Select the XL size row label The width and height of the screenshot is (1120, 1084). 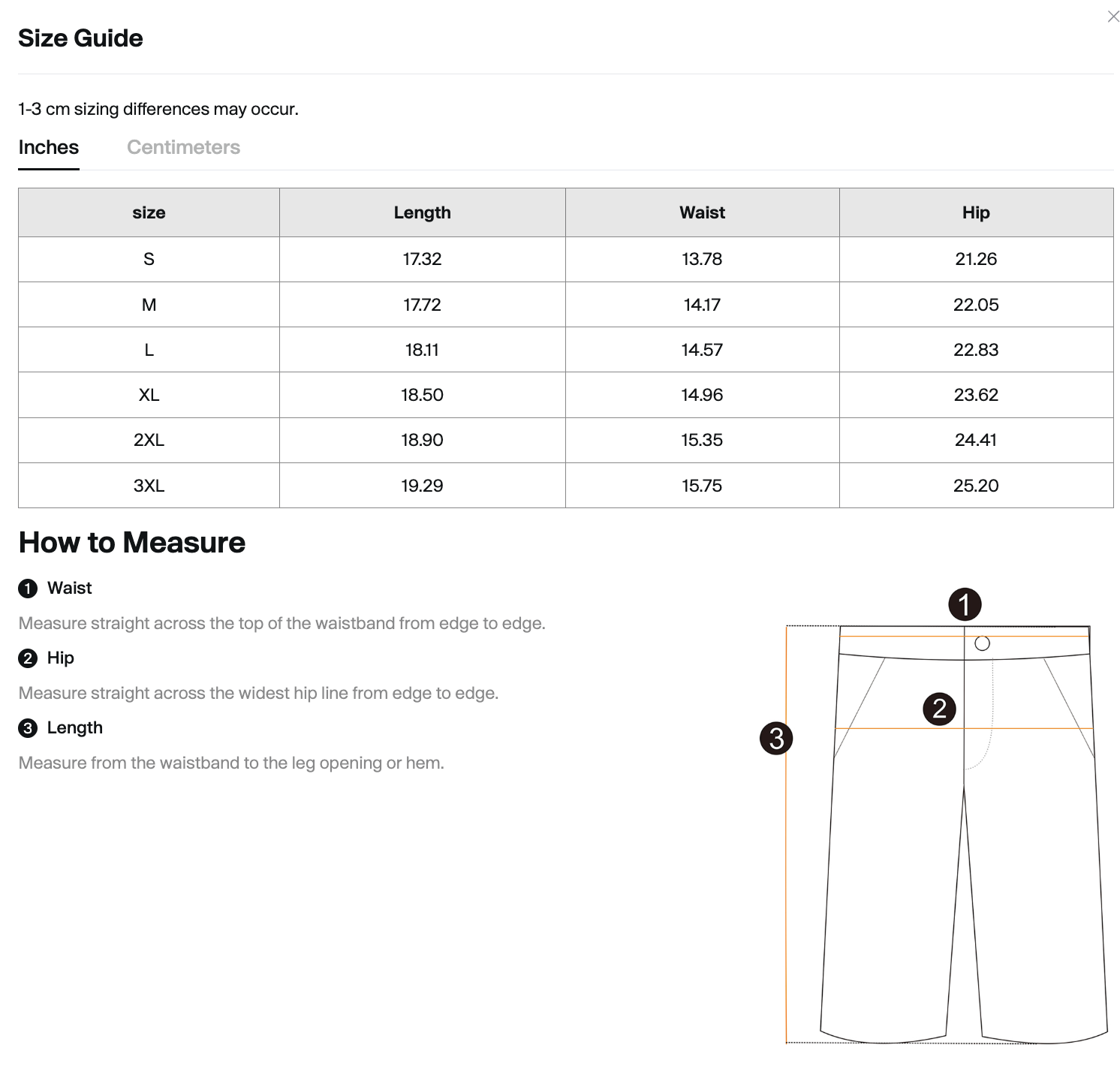(x=149, y=395)
